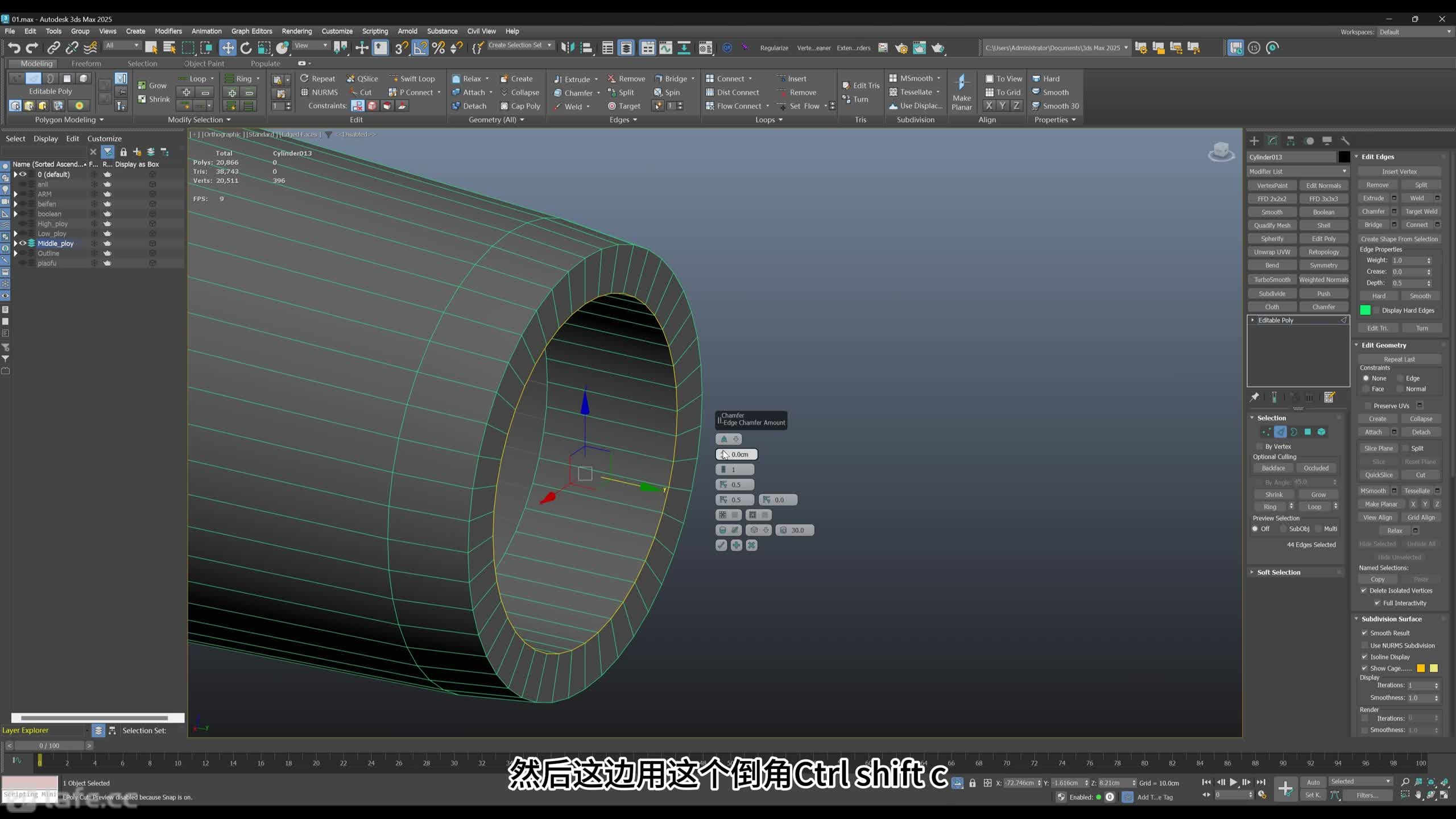Click the chamfer caddy OK checkmark
1456x819 pixels.
721,545
